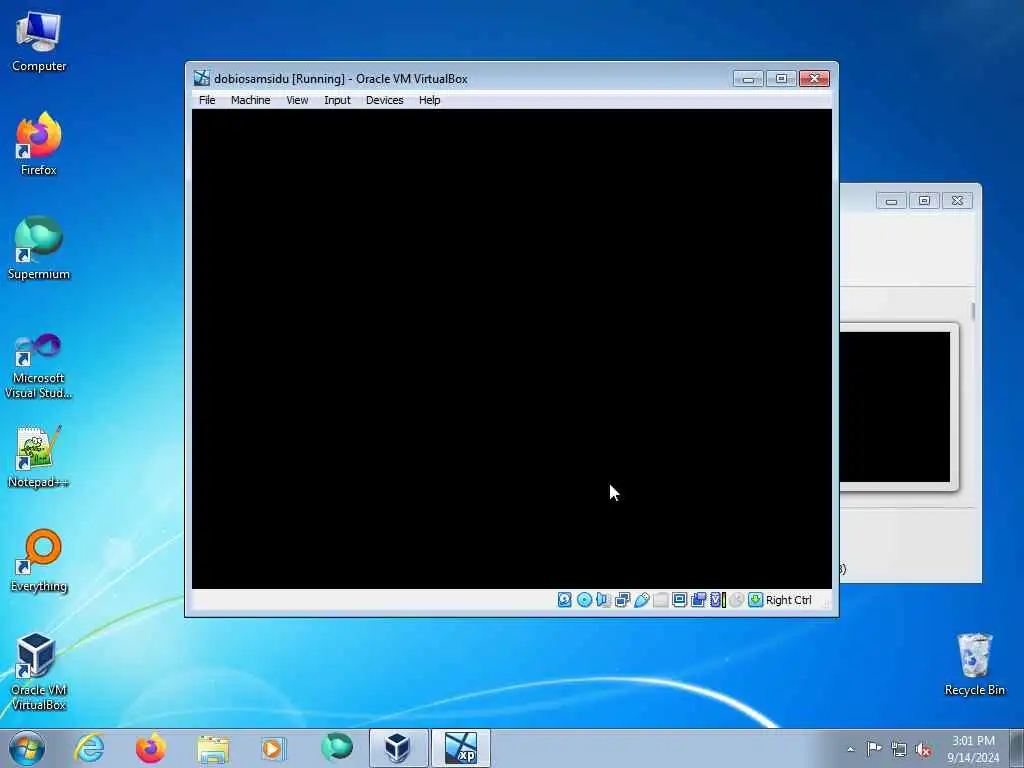The width and height of the screenshot is (1024, 768).
Task: Click the audio status icon
Action: [603, 600]
